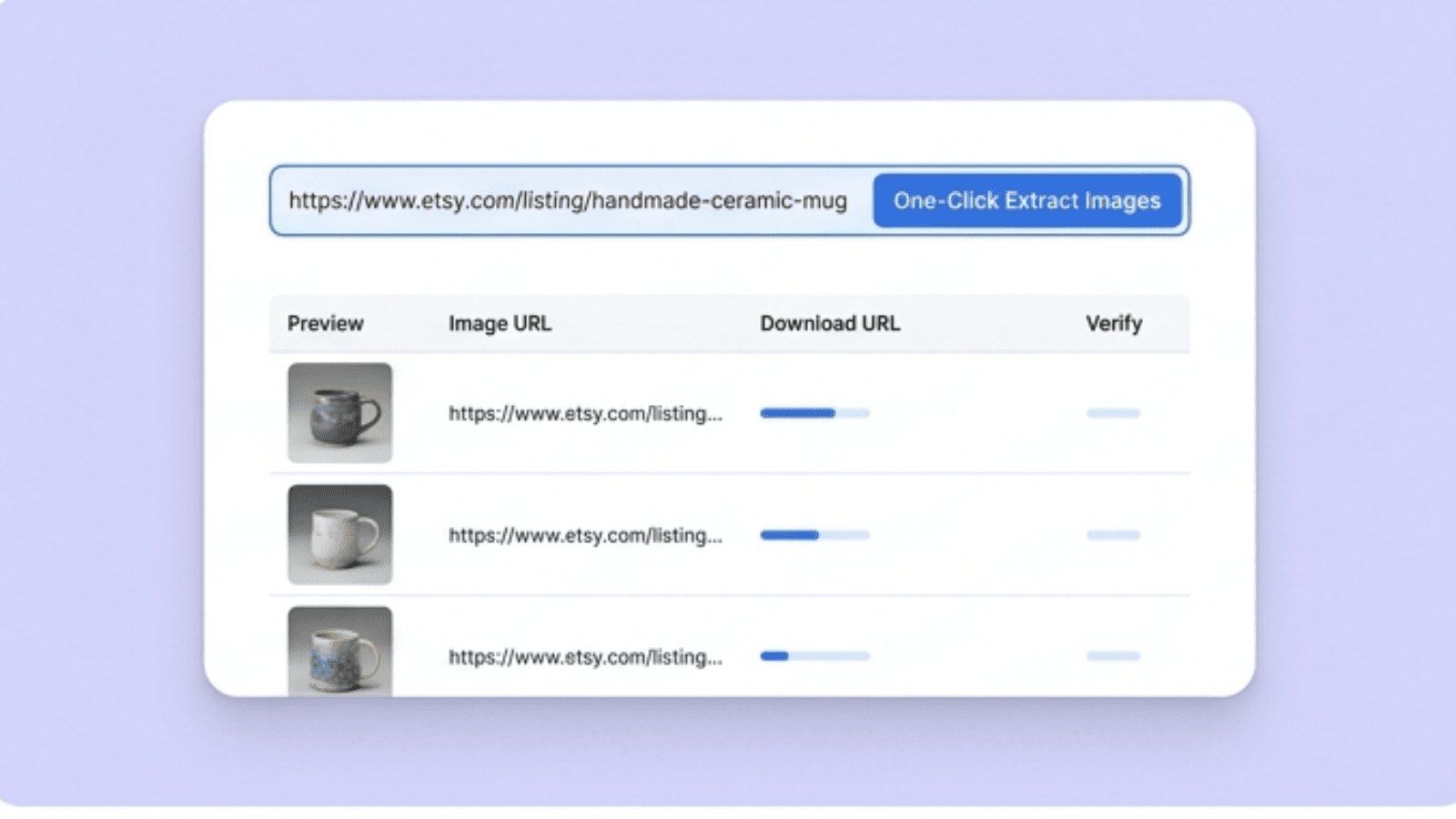Image resolution: width=1456 pixels, height=819 pixels.
Task: Click the second row's download progress bar
Action: click(814, 535)
